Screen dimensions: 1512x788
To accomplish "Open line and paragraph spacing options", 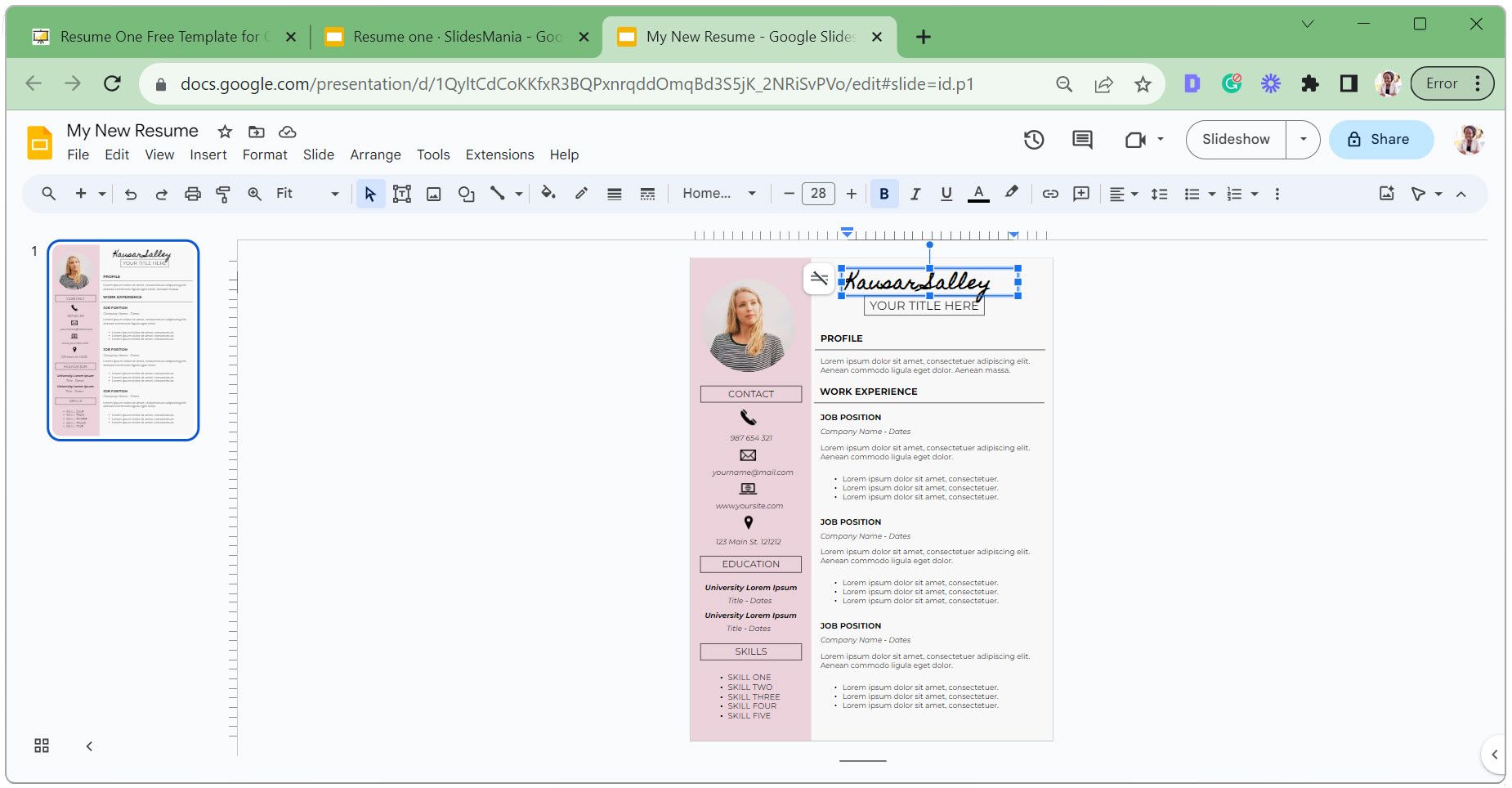I will pyautogui.click(x=1159, y=194).
